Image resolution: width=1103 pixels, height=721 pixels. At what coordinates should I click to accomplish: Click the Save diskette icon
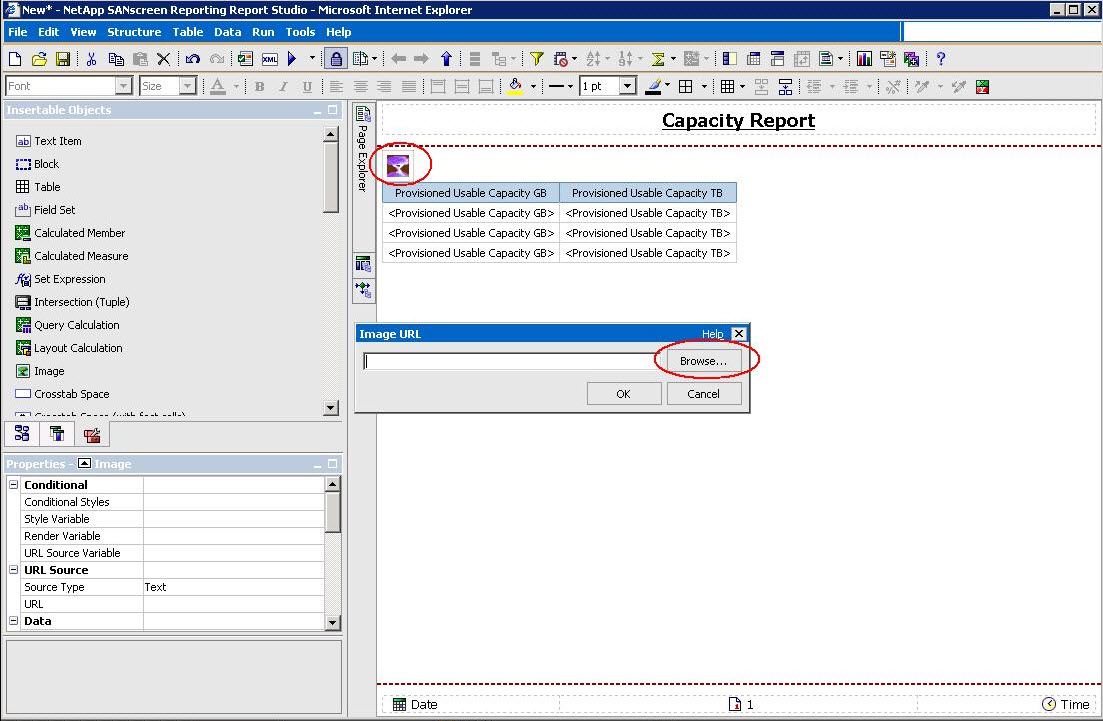[62, 59]
